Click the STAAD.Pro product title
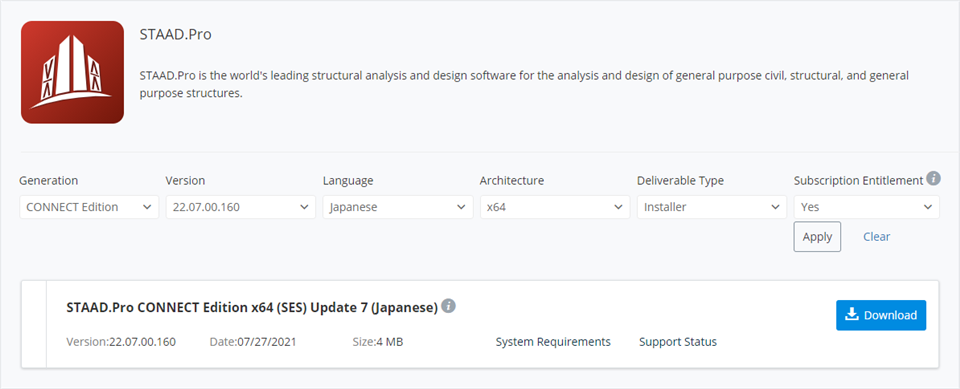This screenshot has height=389, width=960. [176, 34]
